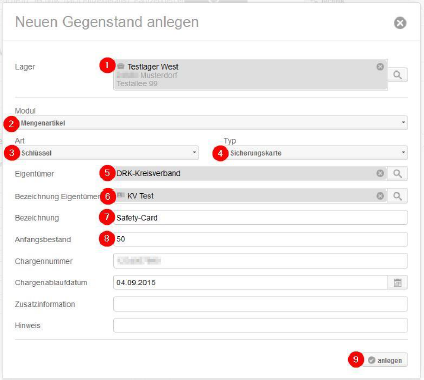Clear the Testlager West selection

click(380, 67)
